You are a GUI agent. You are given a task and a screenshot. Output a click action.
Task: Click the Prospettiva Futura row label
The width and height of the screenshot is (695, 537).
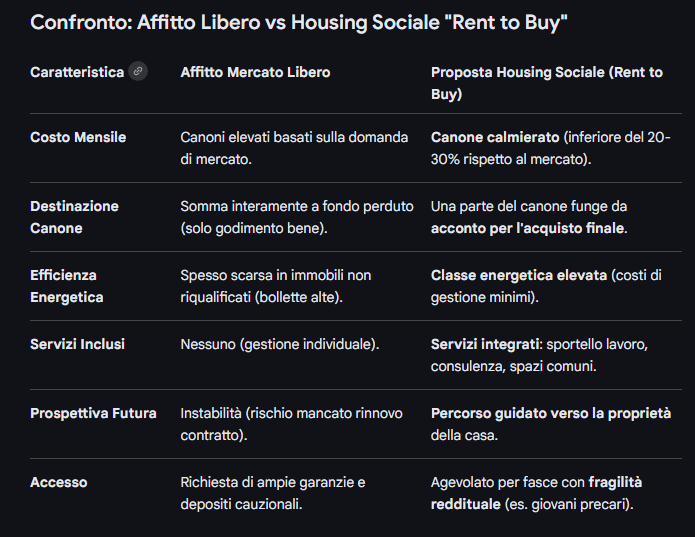click(93, 413)
